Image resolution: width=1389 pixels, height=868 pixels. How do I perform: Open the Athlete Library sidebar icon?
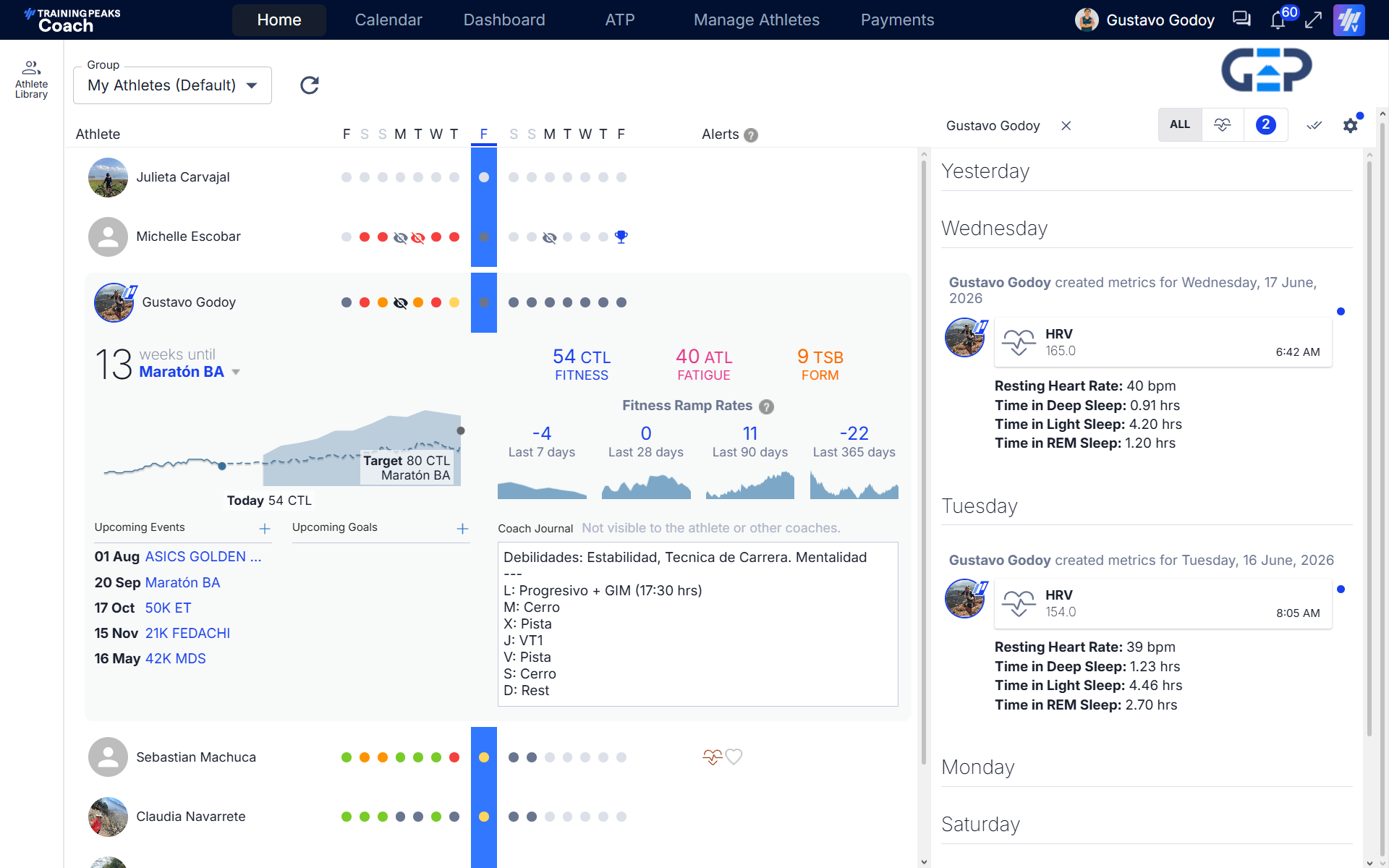[31, 80]
